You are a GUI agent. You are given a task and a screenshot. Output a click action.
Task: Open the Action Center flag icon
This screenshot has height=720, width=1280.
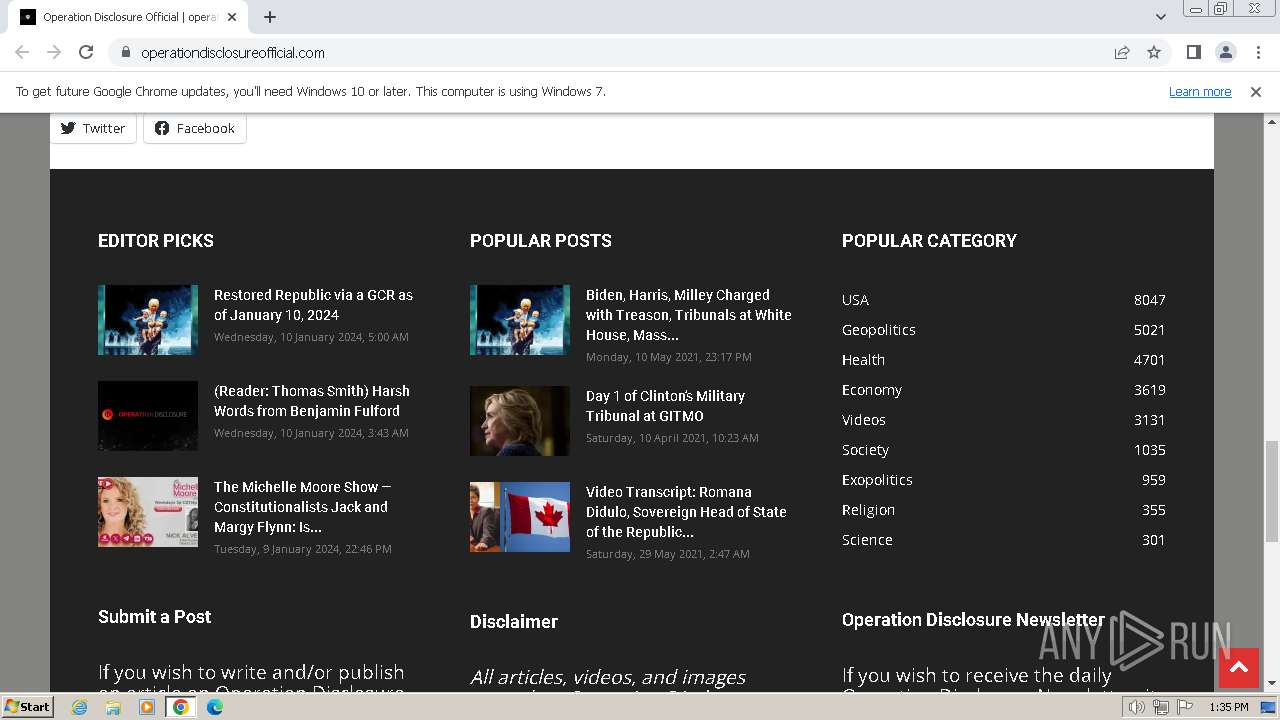pos(1185,707)
